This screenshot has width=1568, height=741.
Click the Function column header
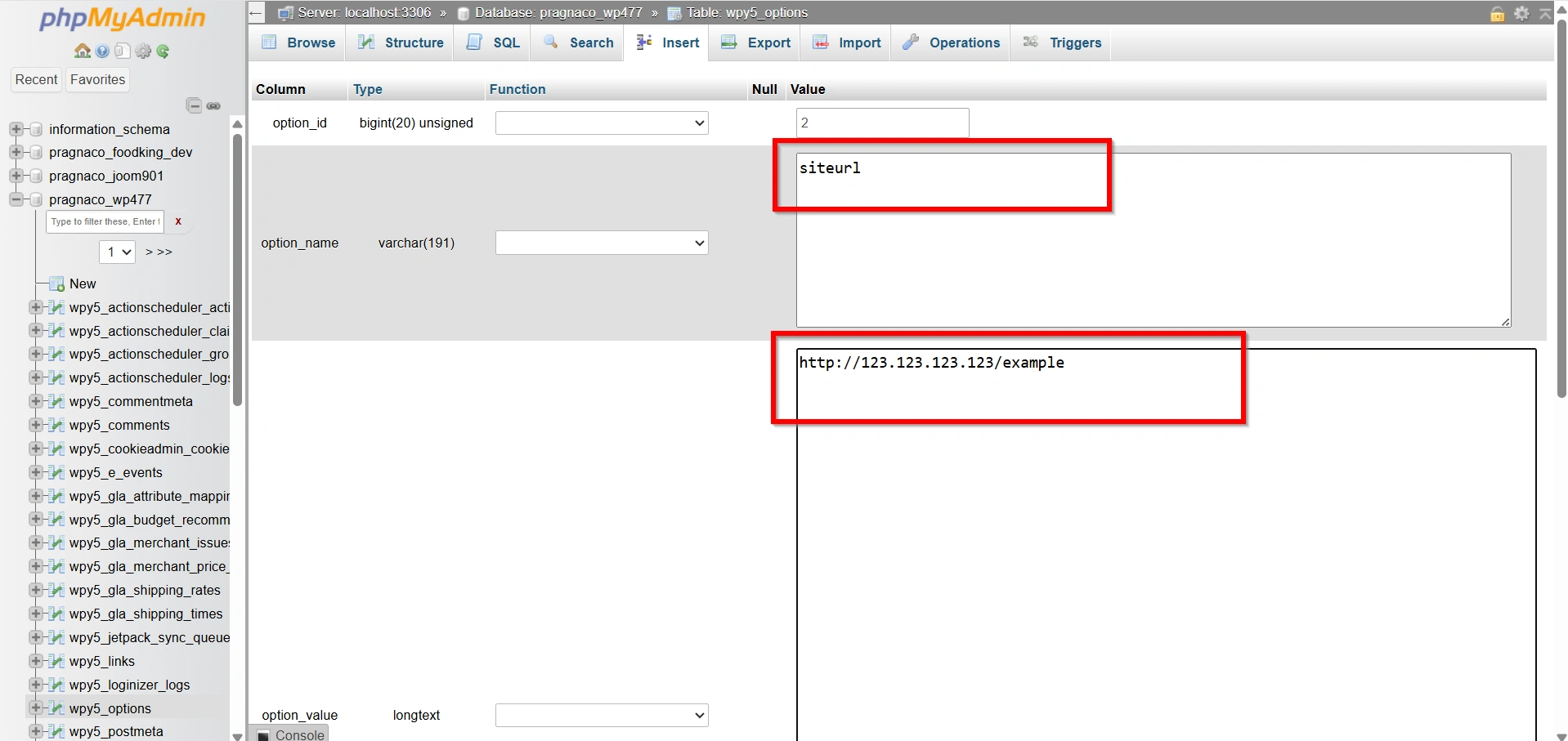coord(517,89)
